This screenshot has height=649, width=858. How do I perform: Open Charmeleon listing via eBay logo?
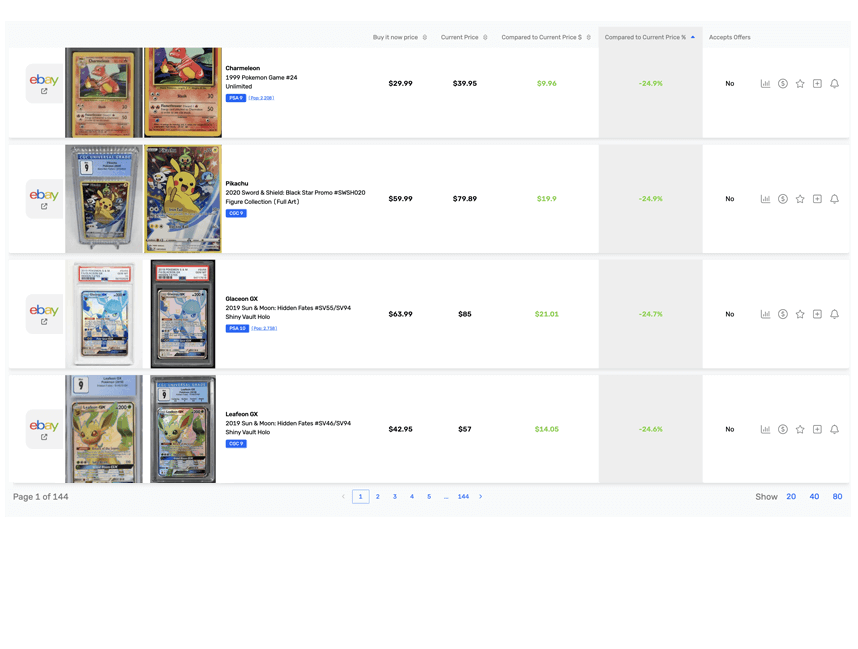click(x=44, y=84)
